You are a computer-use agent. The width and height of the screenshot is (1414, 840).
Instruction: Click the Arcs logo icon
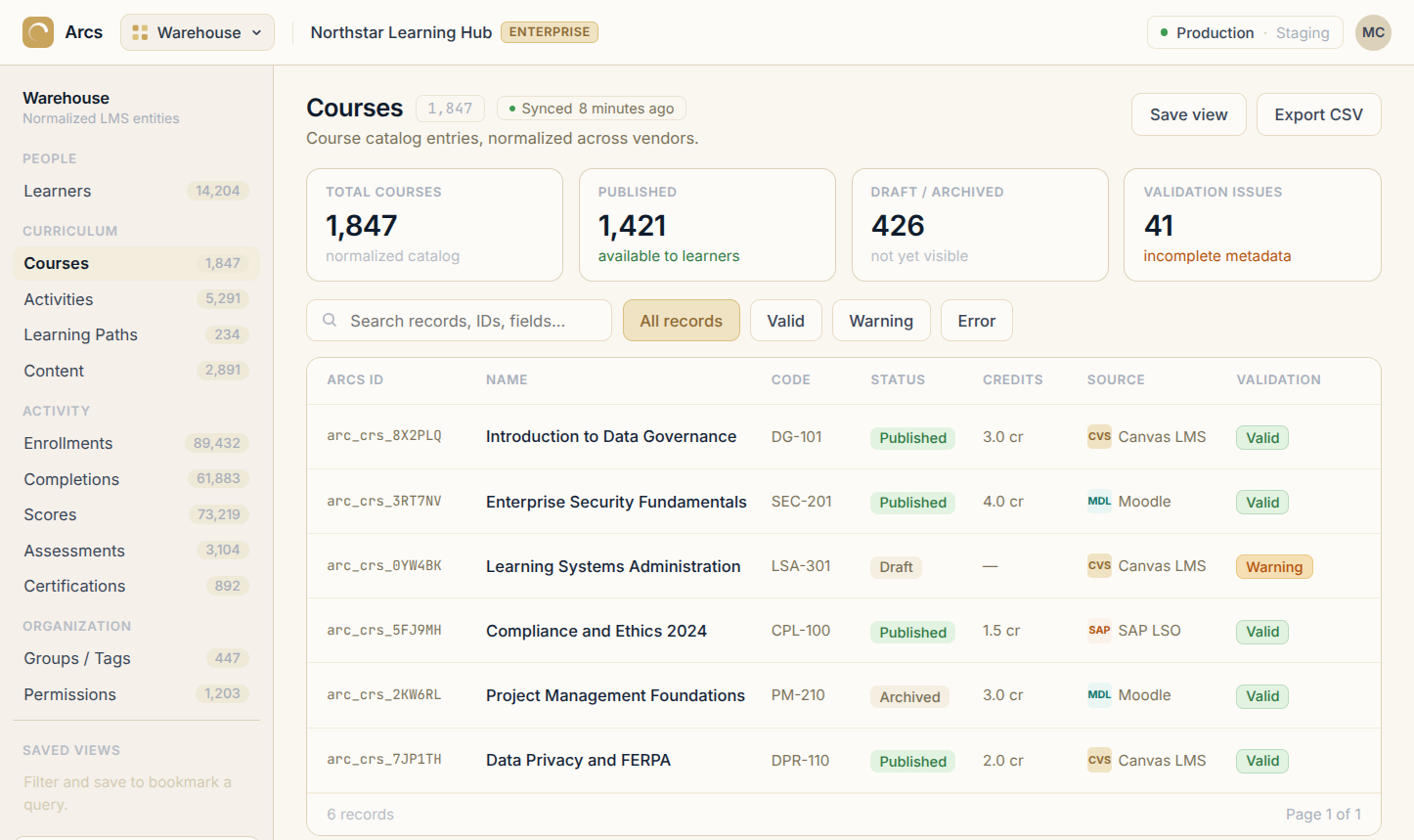tap(38, 32)
